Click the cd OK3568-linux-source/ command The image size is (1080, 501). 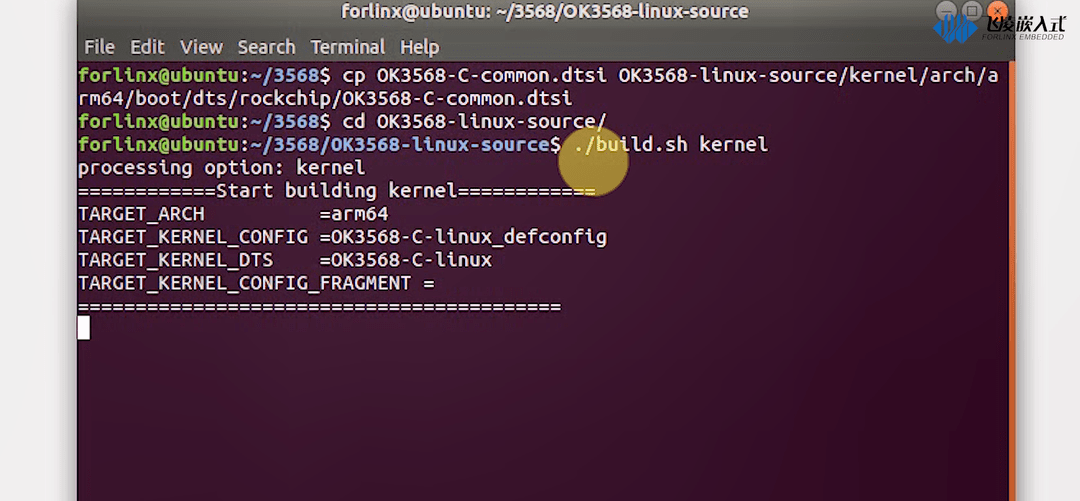pos(474,122)
